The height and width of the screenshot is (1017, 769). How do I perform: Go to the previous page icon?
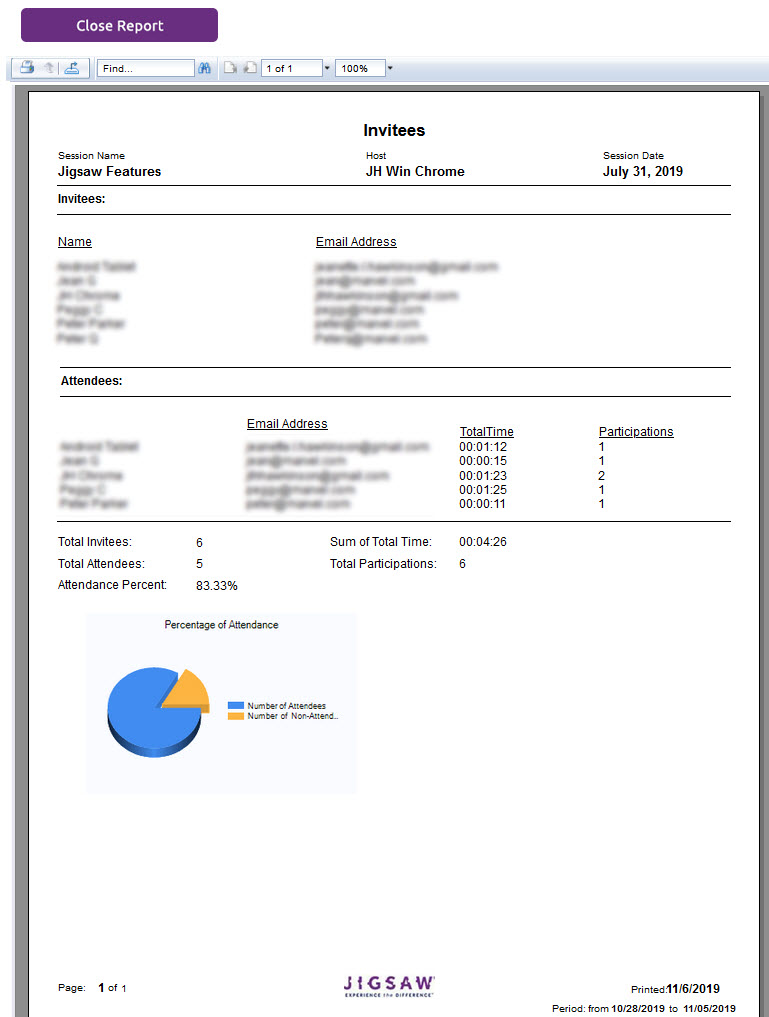[230, 68]
